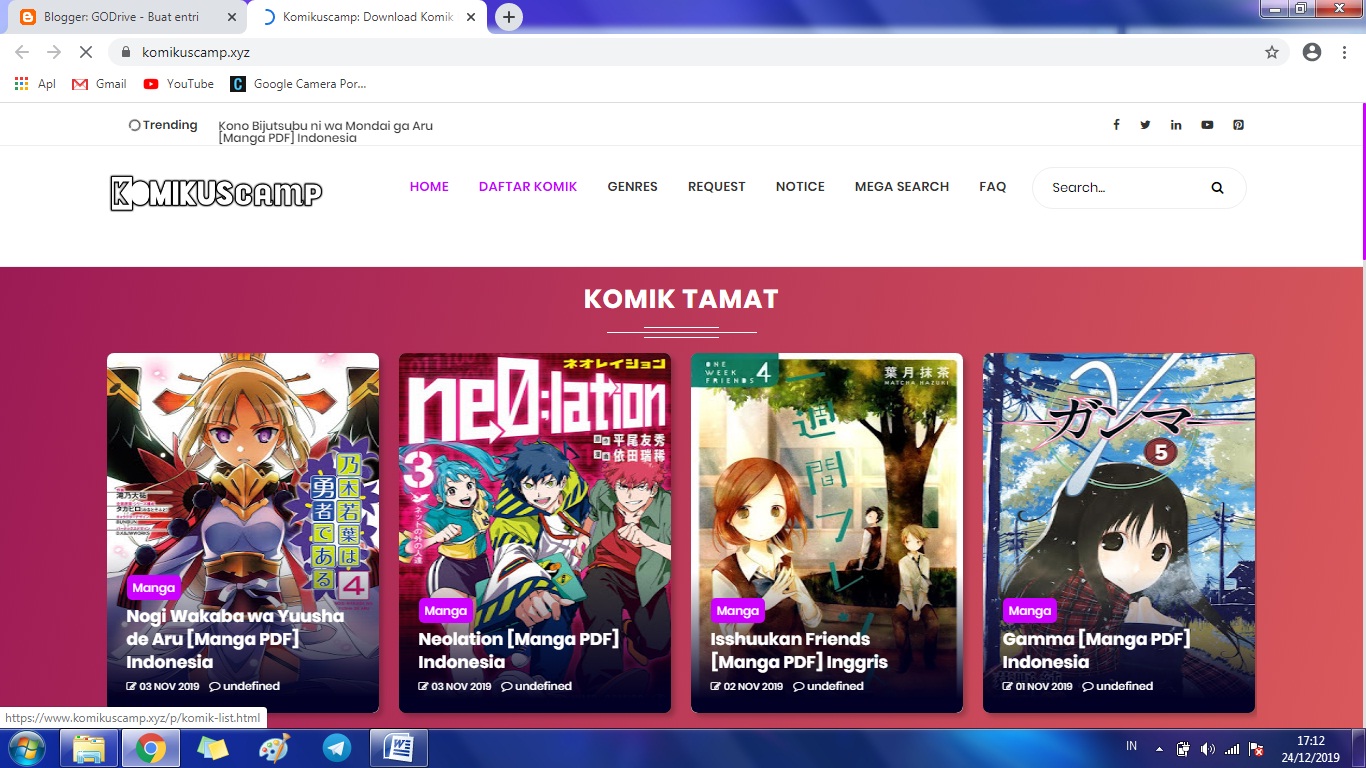The image size is (1366, 768).
Task: Click Manga tag on Nogi Wakaba card
Action: click(153, 588)
